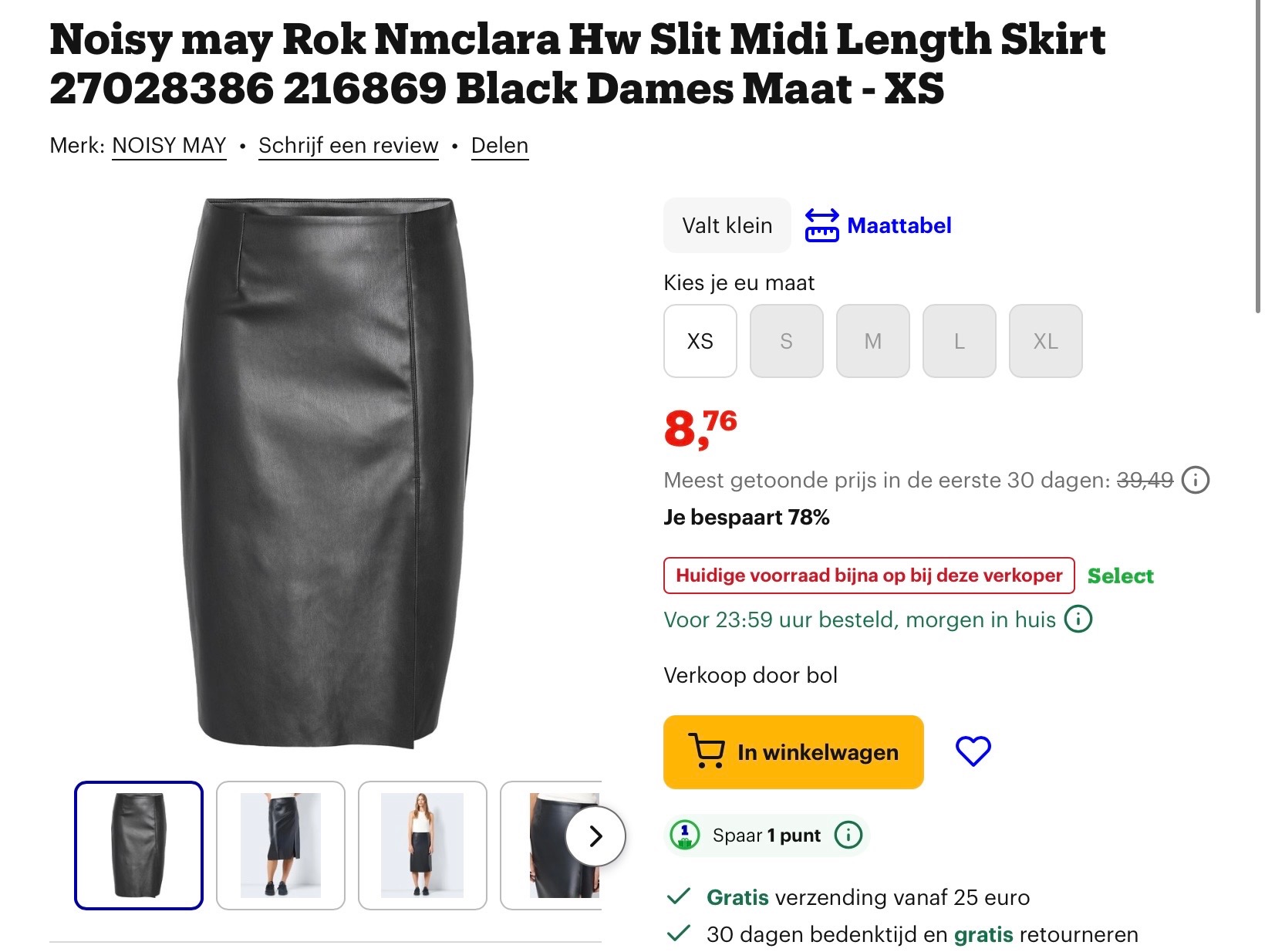Click 'Schrijf een review' link

348,146
